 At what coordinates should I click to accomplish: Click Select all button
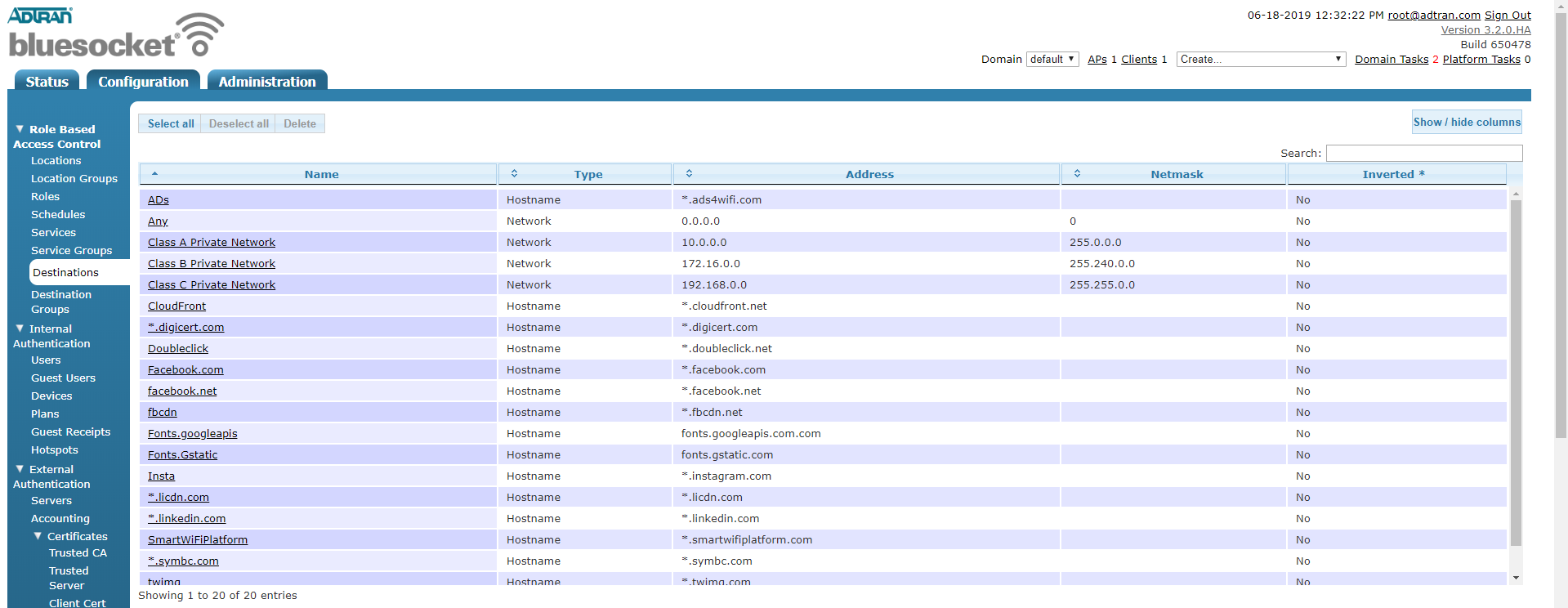pos(171,123)
